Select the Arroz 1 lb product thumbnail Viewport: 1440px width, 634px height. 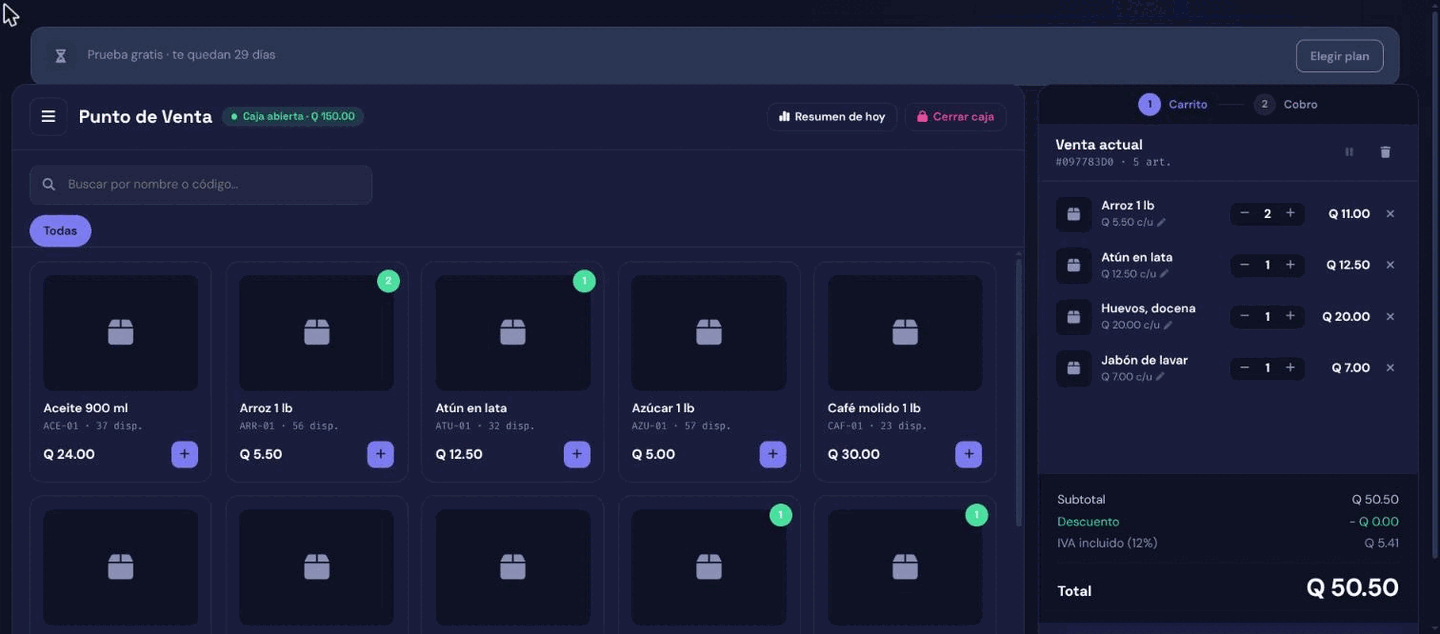(316, 333)
